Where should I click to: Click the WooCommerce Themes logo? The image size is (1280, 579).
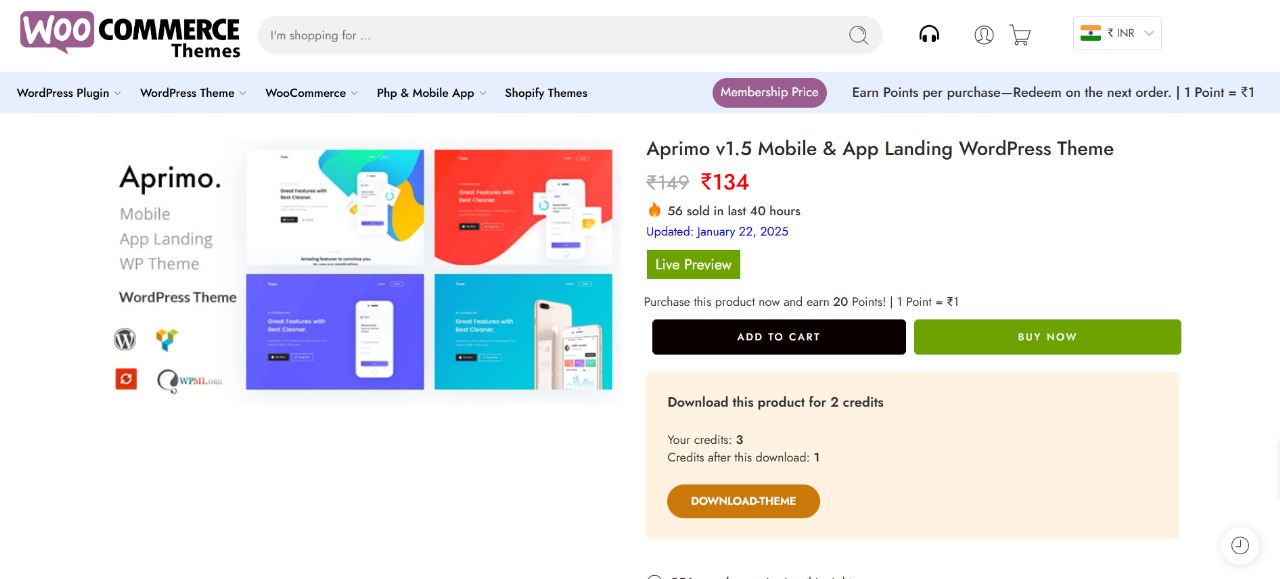click(130, 34)
